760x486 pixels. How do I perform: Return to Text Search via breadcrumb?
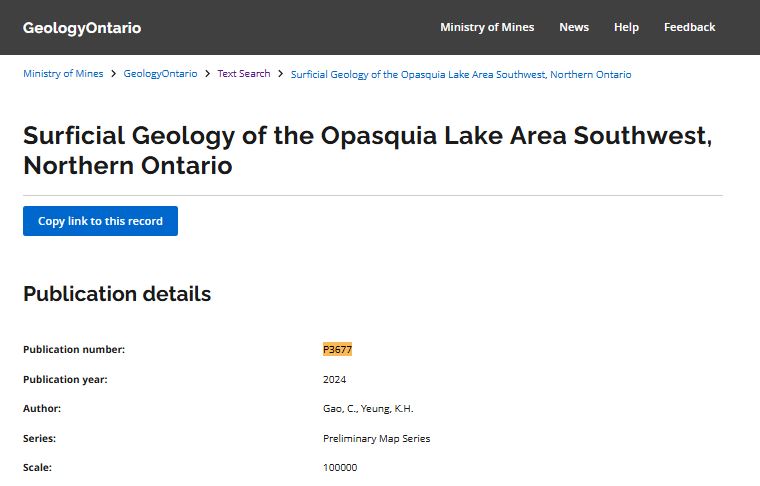click(x=244, y=74)
